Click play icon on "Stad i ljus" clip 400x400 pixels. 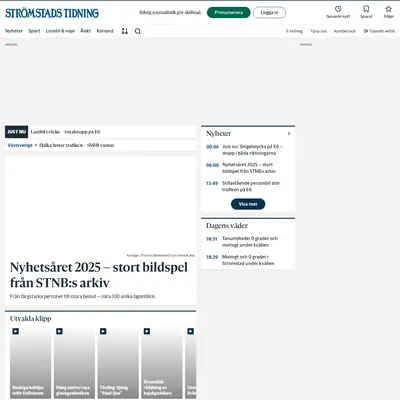(103, 331)
